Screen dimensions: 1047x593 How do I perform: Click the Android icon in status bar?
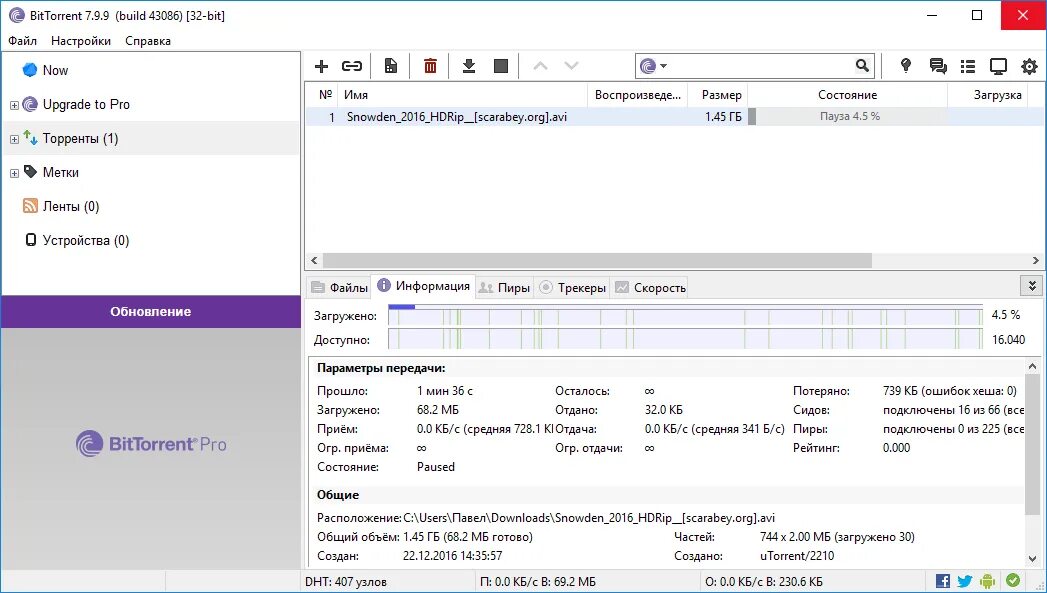pos(988,581)
